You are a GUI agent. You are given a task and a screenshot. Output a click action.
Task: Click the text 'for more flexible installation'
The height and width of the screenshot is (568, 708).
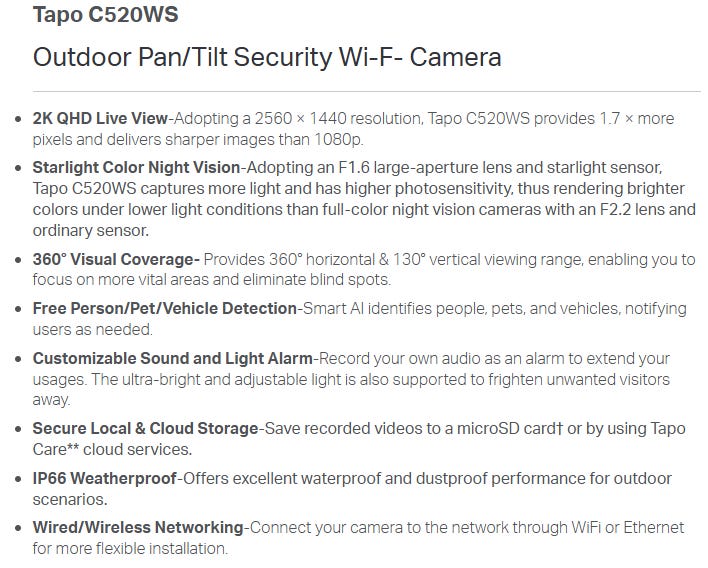(130, 548)
